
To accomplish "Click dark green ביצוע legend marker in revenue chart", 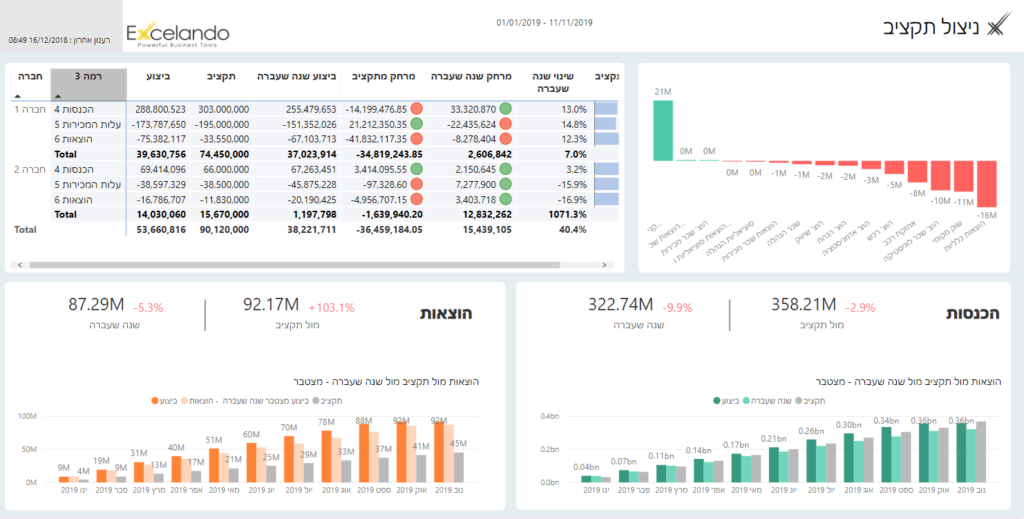I will (718, 399).
